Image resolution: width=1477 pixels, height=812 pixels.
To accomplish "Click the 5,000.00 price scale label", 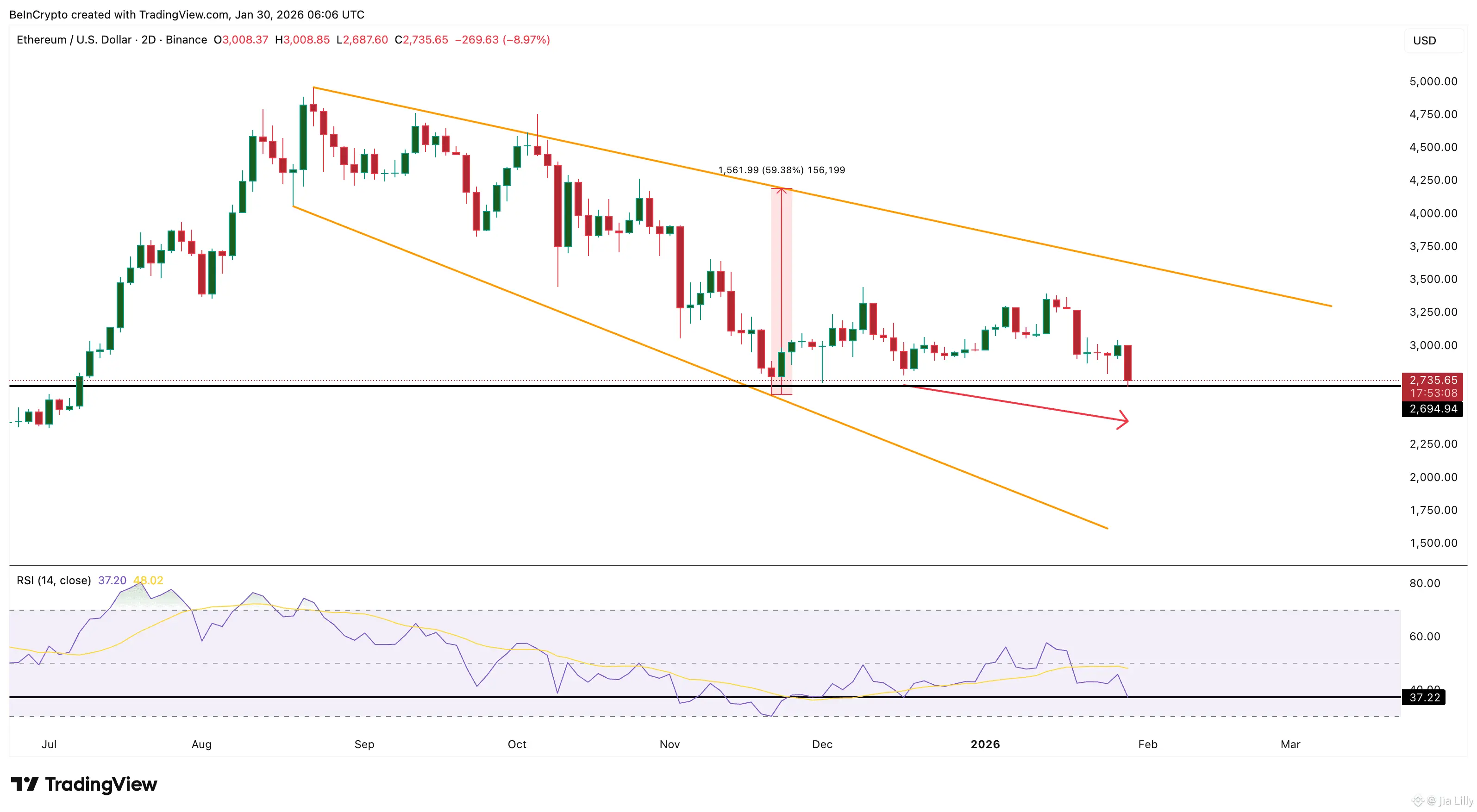I will pos(1433,81).
